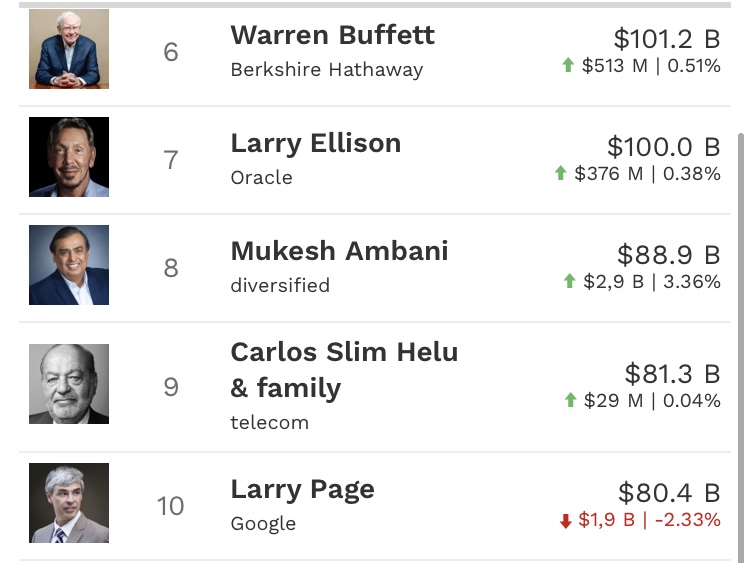Open the Larry Page name link
Image resolution: width=750 pixels, height=563 pixels.
[302, 489]
